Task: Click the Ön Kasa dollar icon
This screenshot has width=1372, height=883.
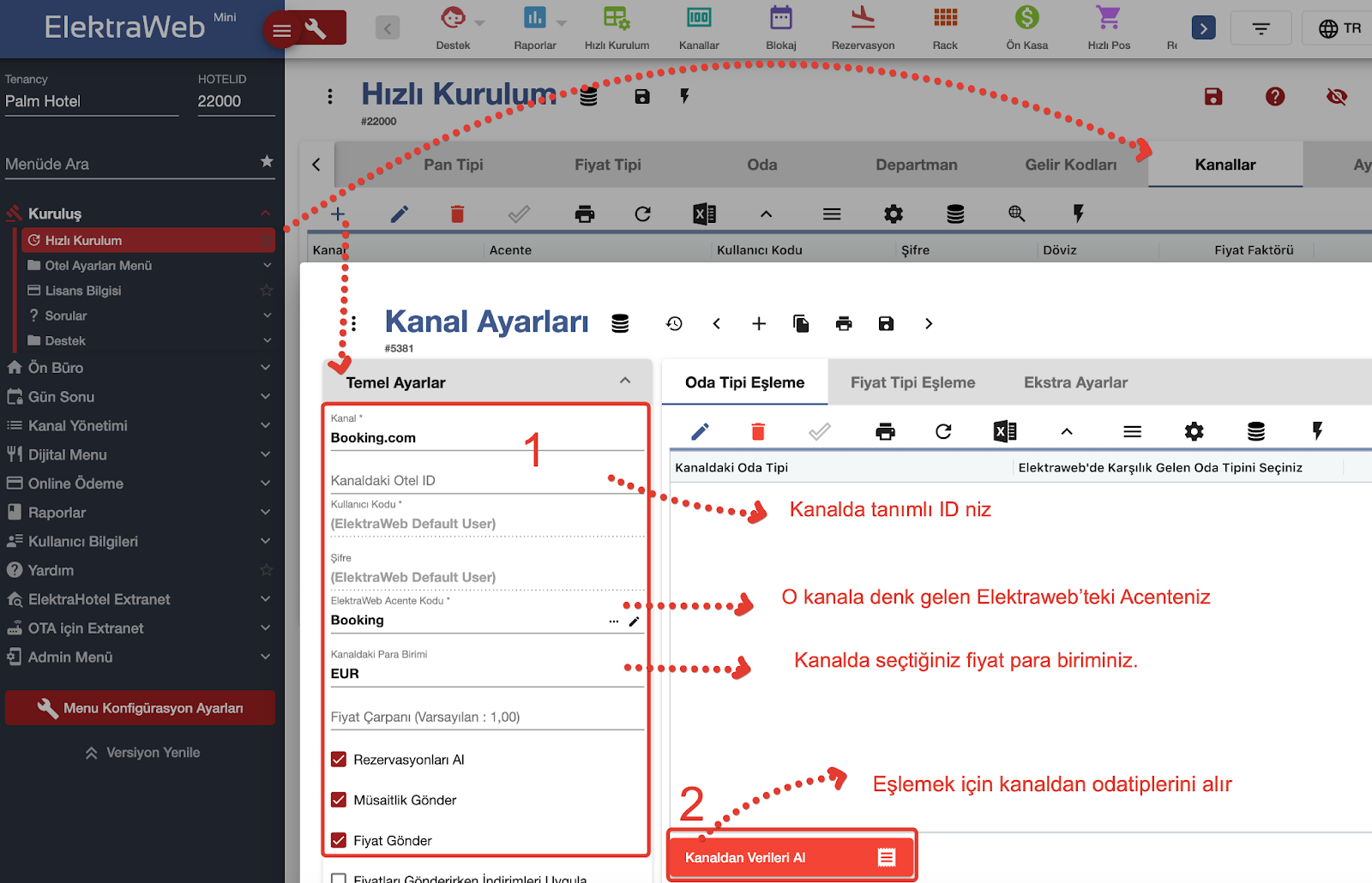Action: pyautogui.click(x=1026, y=18)
